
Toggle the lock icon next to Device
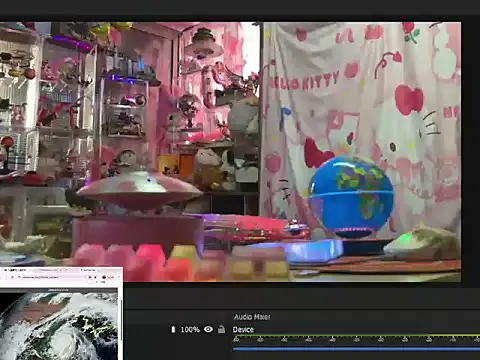point(221,329)
